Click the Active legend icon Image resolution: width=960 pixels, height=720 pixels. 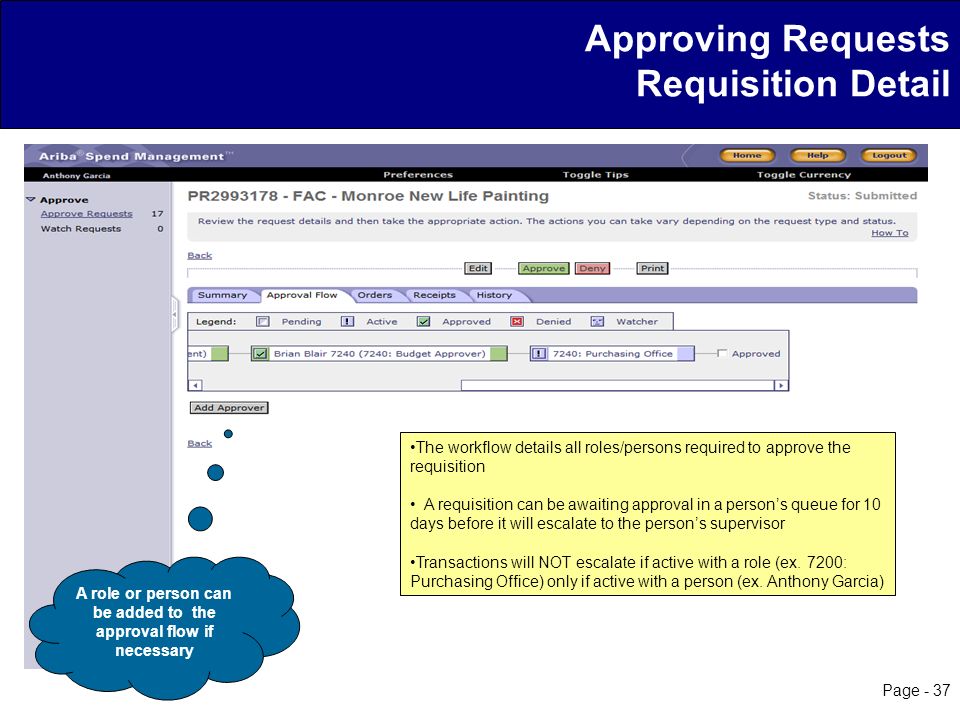(347, 321)
